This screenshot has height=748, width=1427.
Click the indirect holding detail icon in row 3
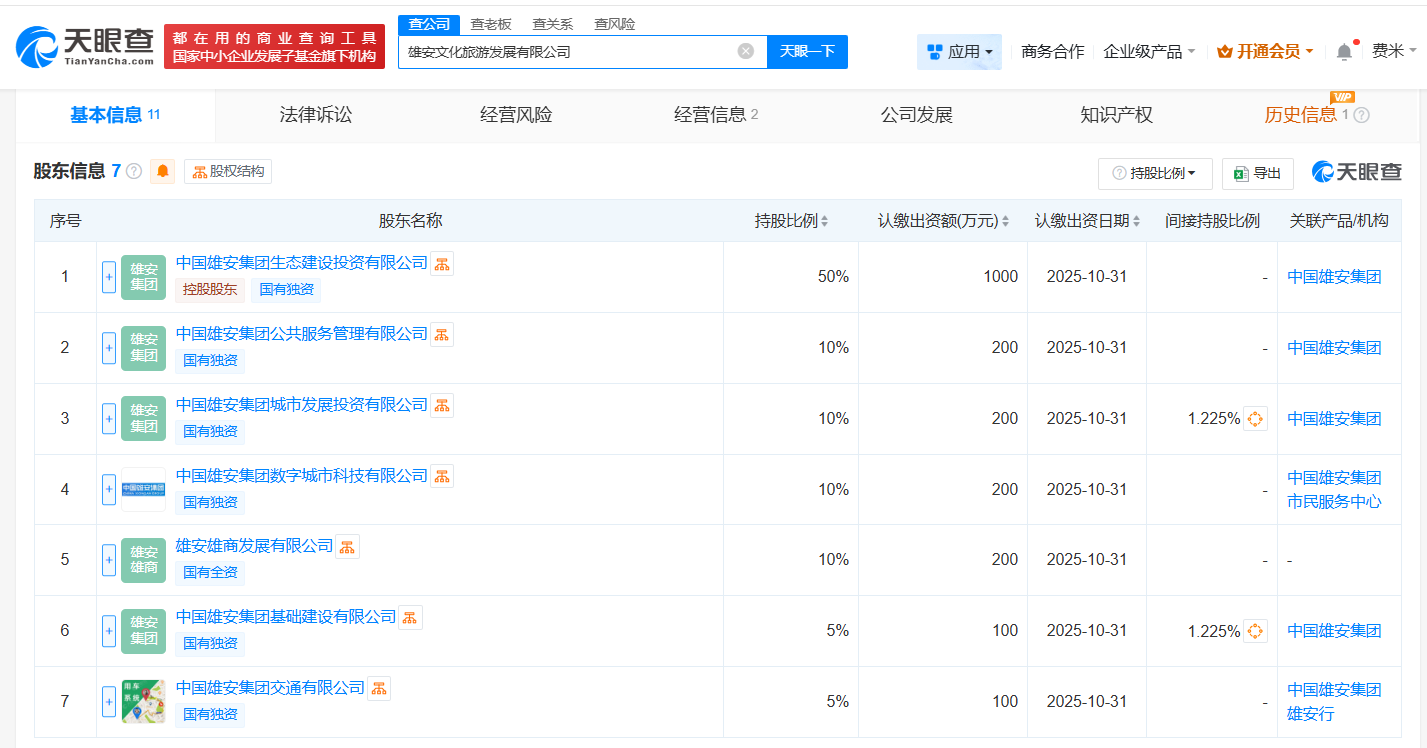(1255, 419)
